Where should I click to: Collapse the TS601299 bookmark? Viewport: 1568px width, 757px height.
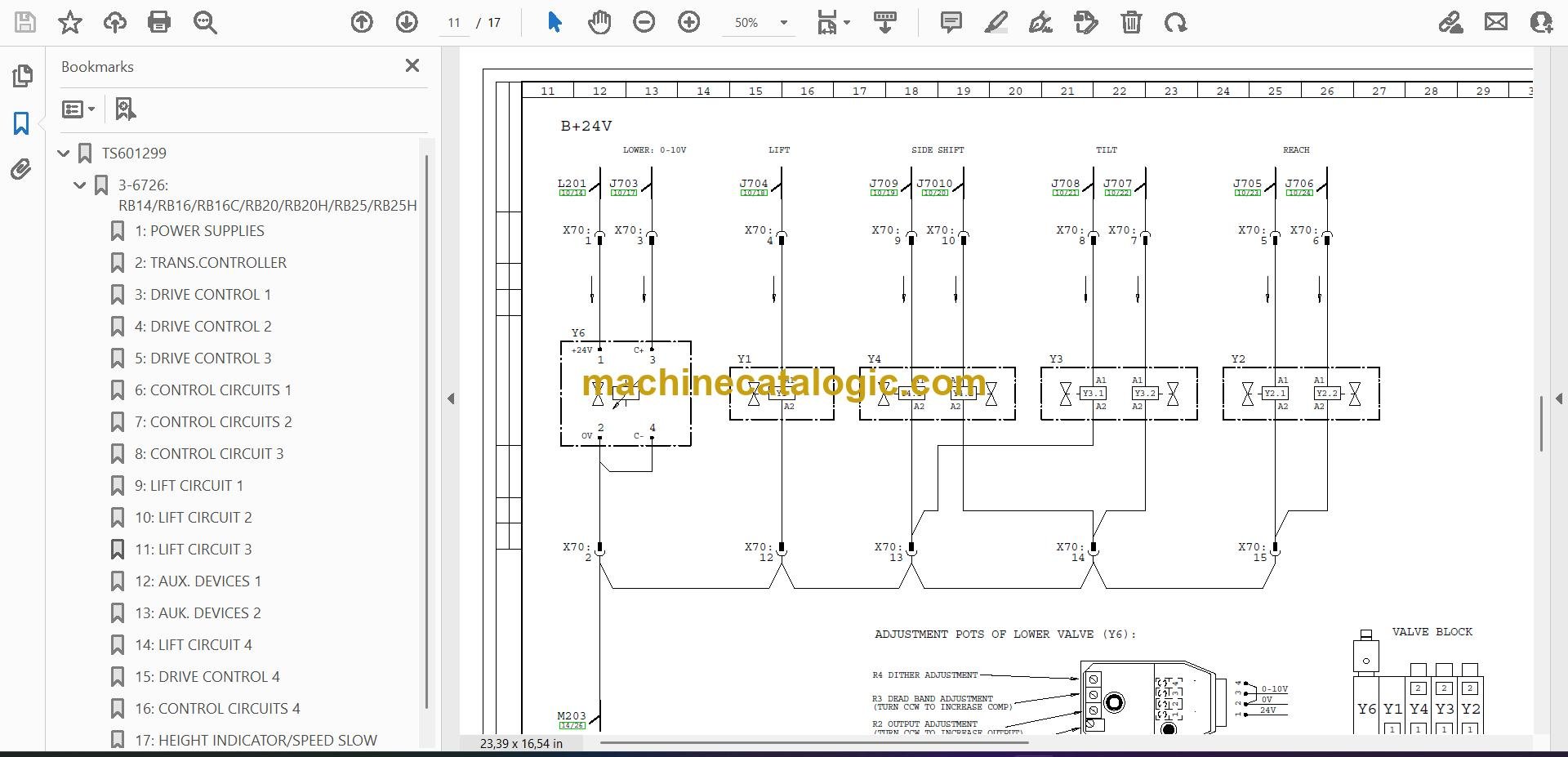(x=64, y=153)
